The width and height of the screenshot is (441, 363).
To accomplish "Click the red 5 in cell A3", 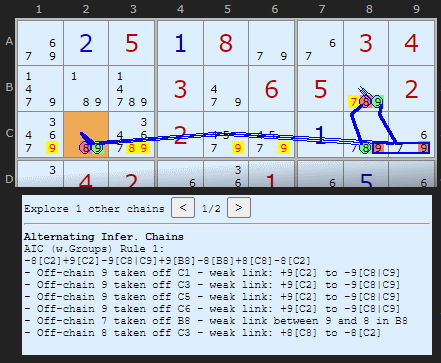I will click(132, 43).
